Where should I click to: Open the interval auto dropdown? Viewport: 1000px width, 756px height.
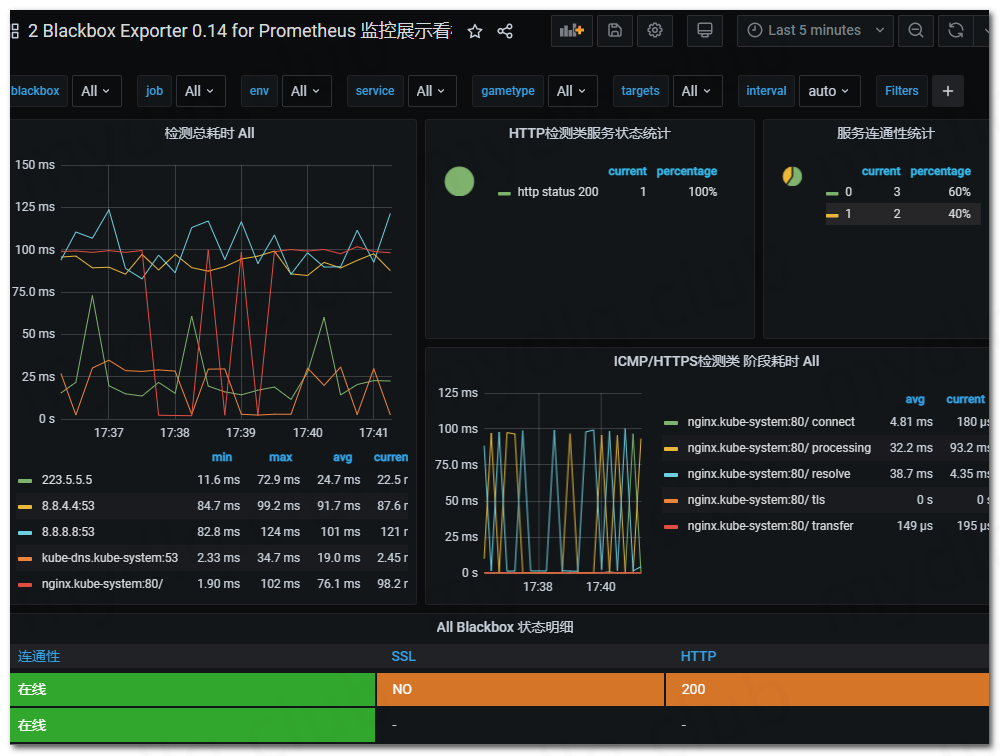coord(829,91)
